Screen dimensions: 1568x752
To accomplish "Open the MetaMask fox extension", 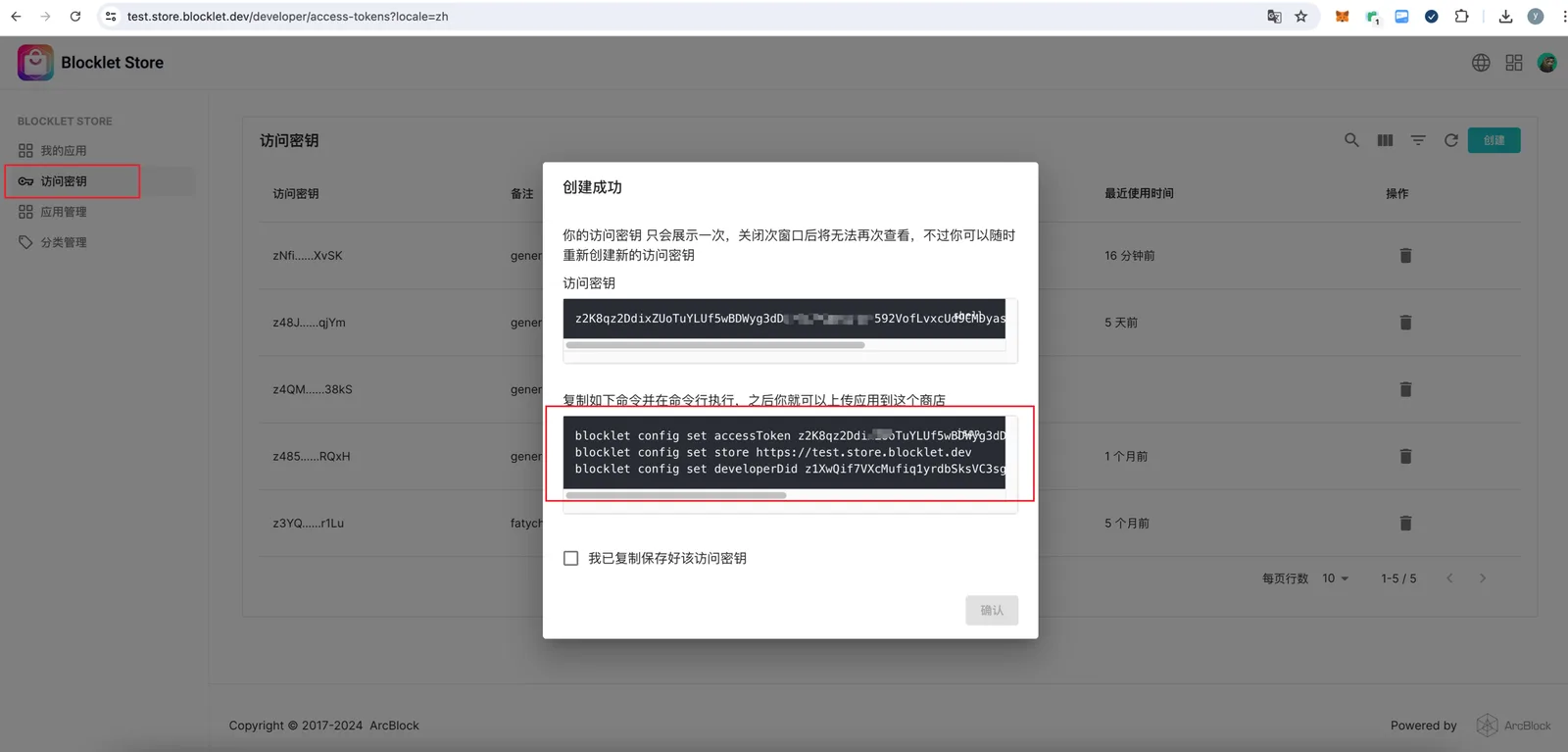I will (1343, 17).
